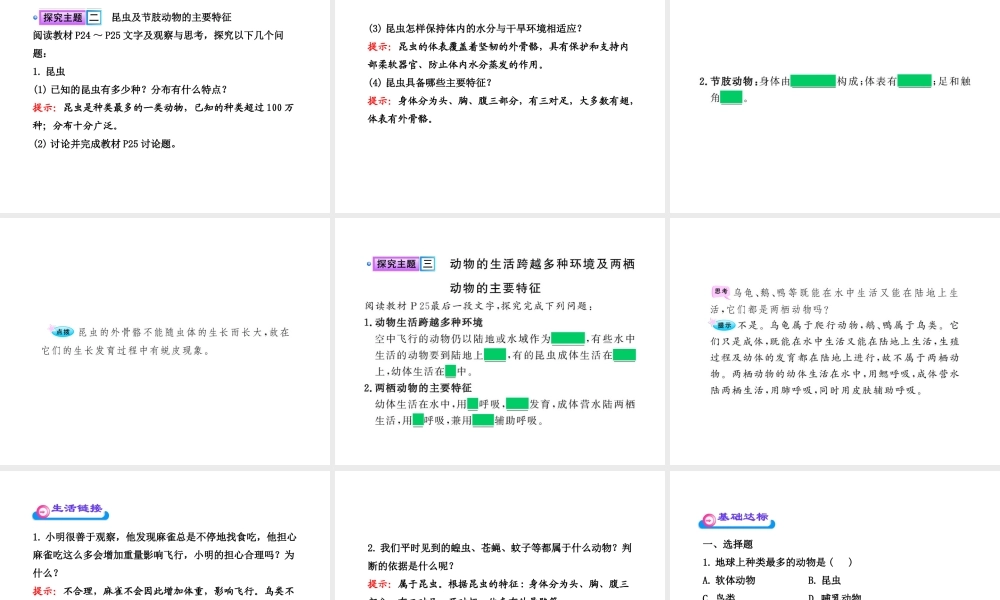Image resolution: width=1000 pixels, height=600 pixels.
Task: Click the text 一、选择题
Action: coord(728,544)
